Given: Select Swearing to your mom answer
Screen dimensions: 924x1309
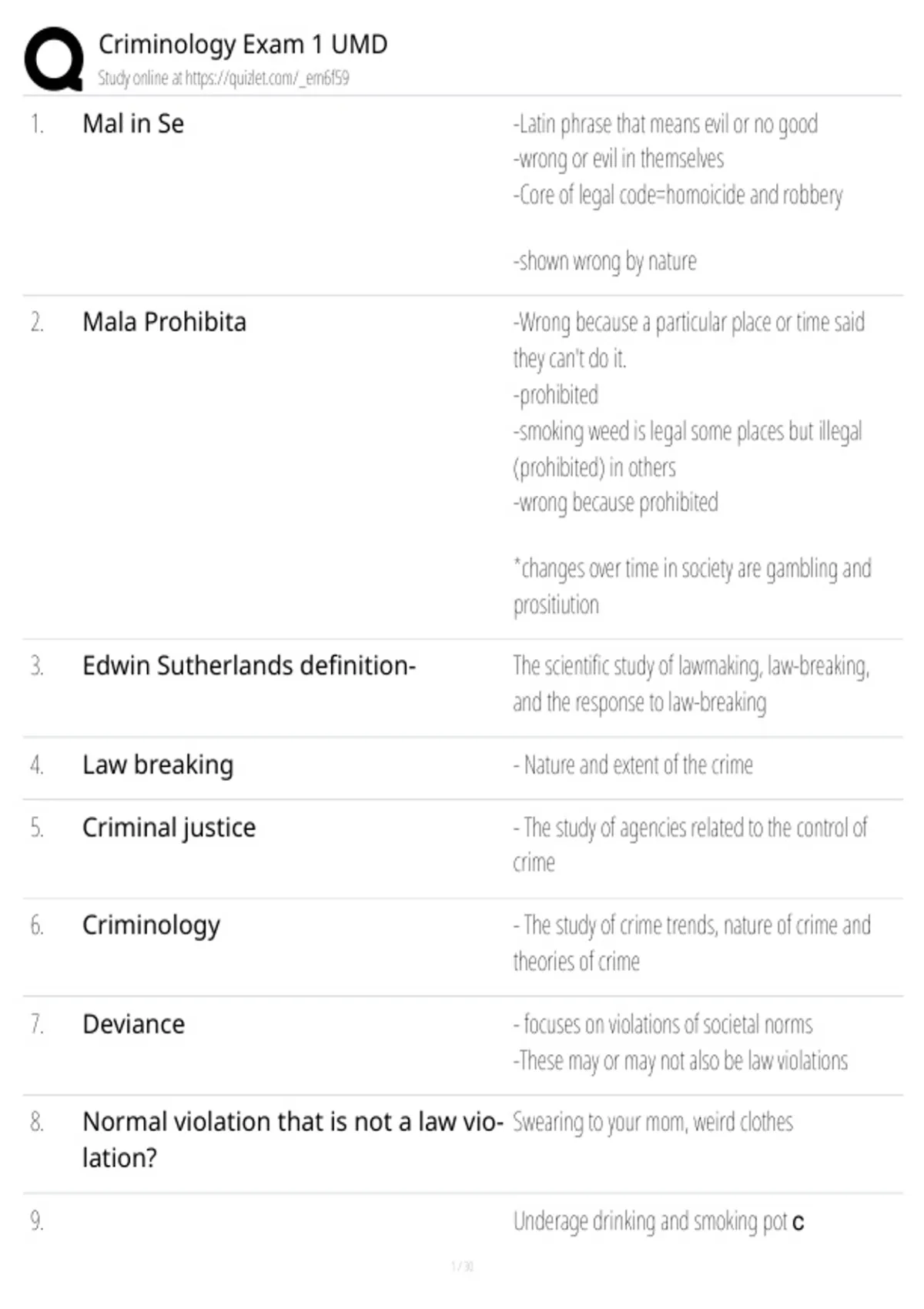Looking at the screenshot, I should (x=652, y=1123).
